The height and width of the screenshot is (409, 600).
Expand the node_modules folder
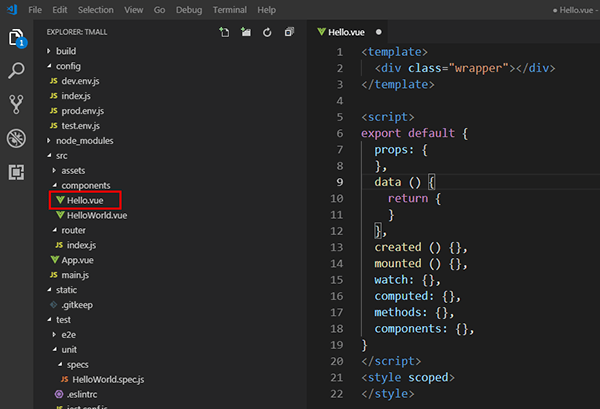(x=84, y=141)
